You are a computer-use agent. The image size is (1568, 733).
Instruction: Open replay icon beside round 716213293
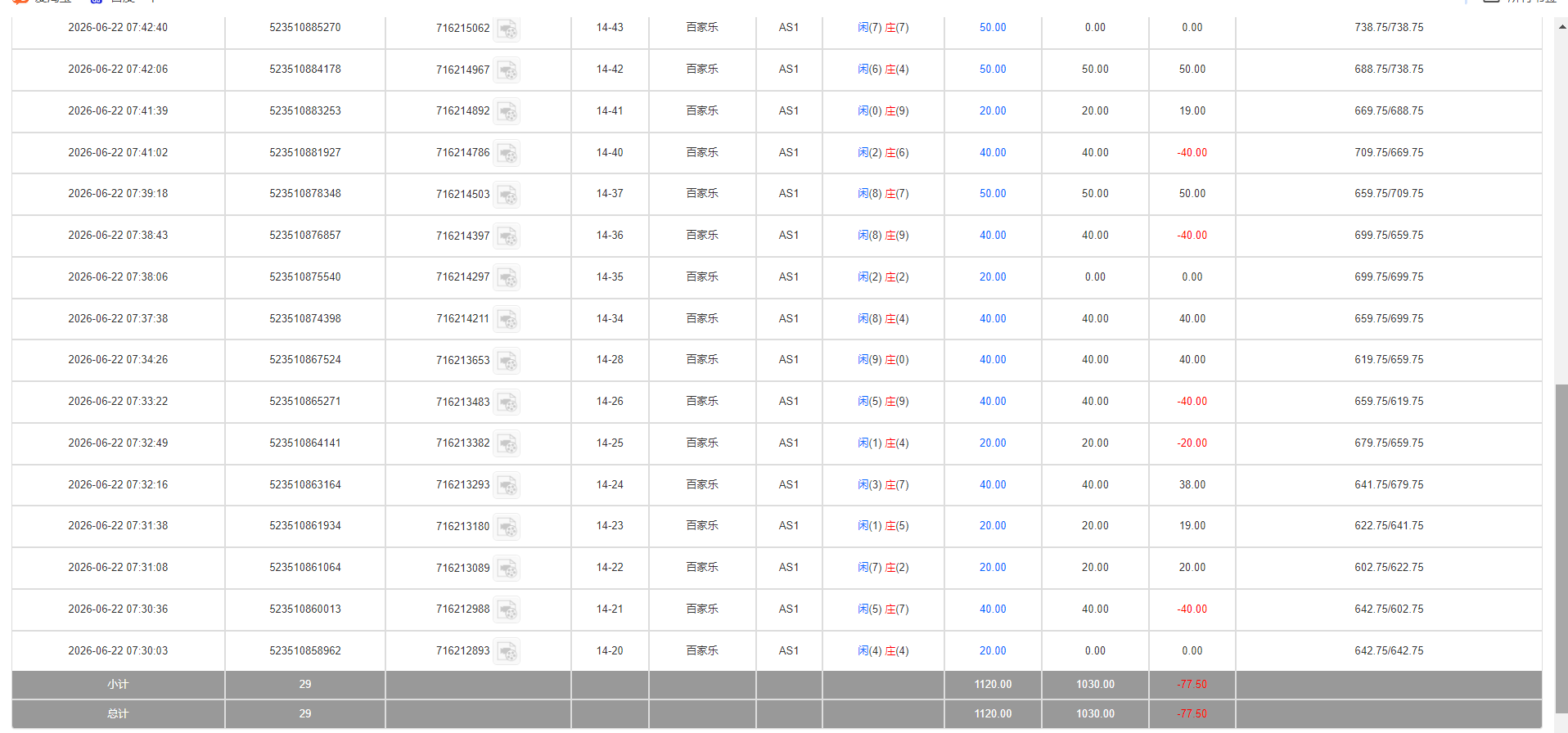(507, 486)
